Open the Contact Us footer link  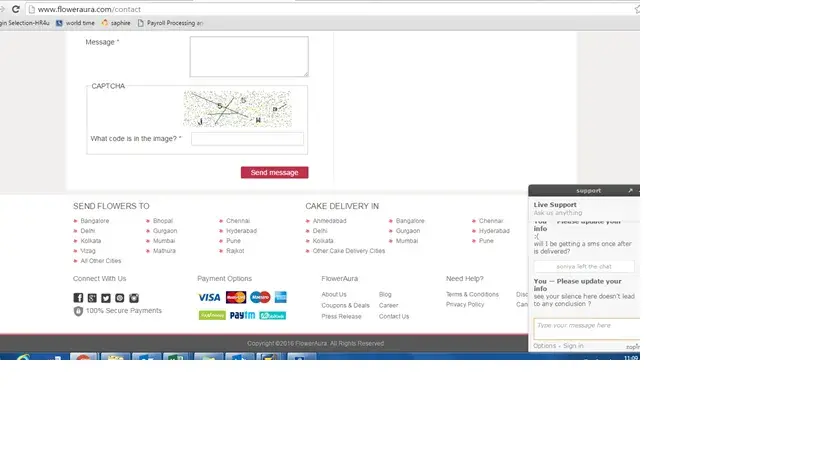[x=394, y=316]
